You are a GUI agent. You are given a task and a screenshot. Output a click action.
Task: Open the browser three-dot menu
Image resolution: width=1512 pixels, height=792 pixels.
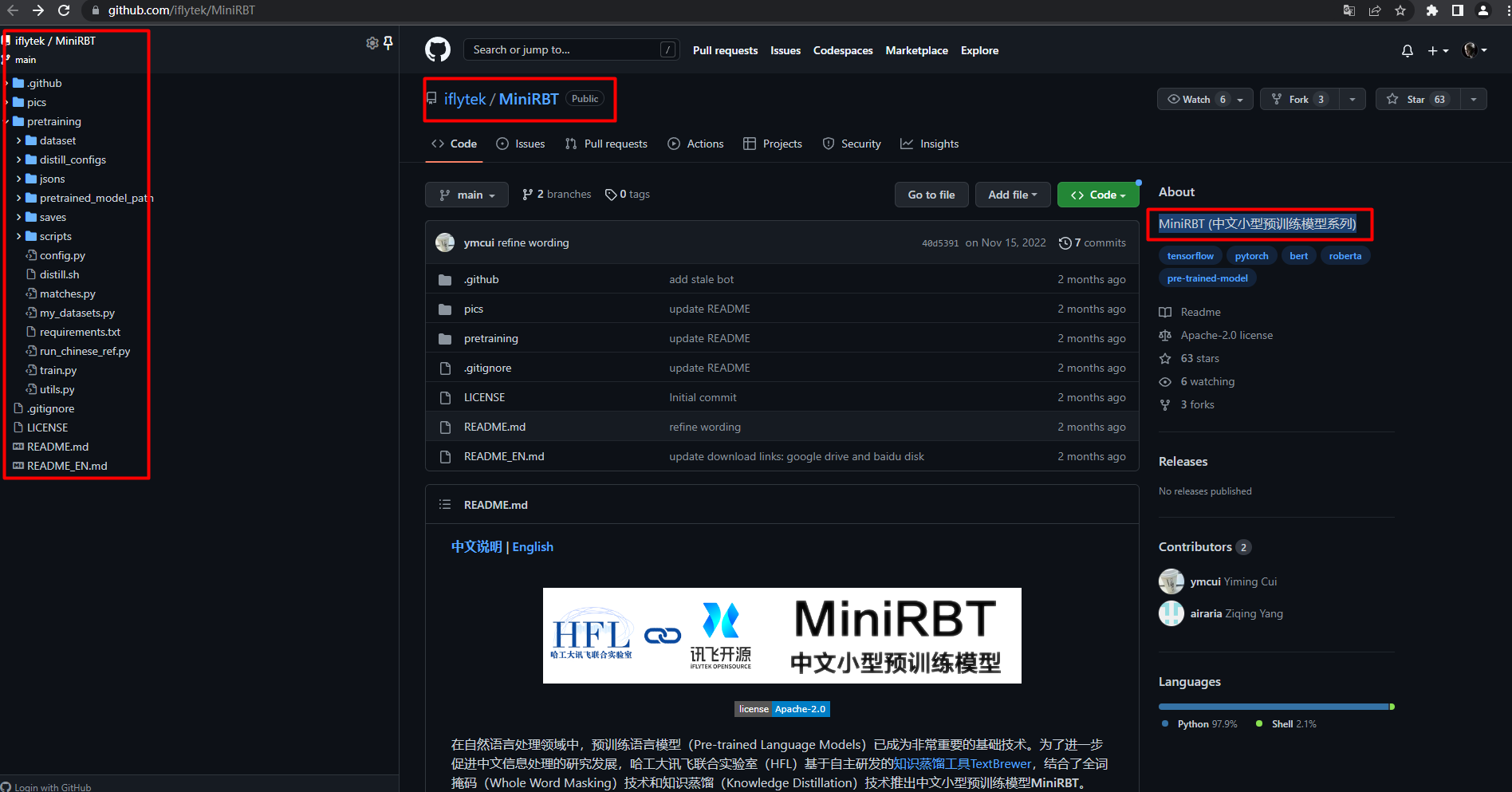coord(1506,10)
